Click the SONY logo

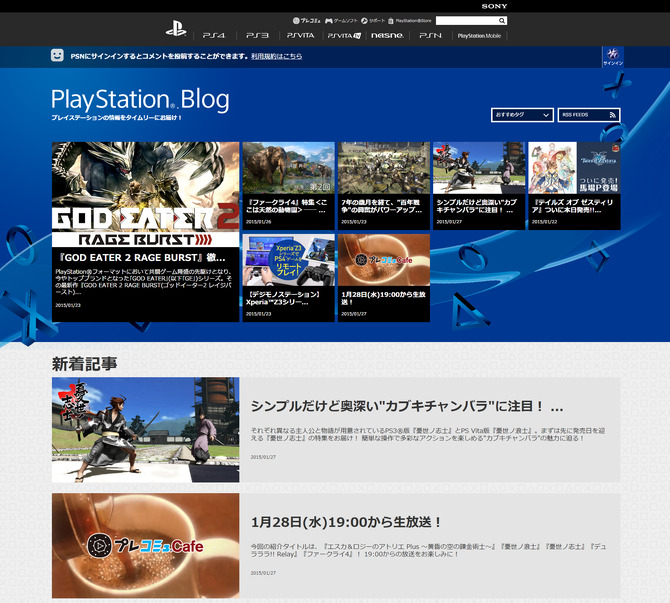tap(494, 6)
